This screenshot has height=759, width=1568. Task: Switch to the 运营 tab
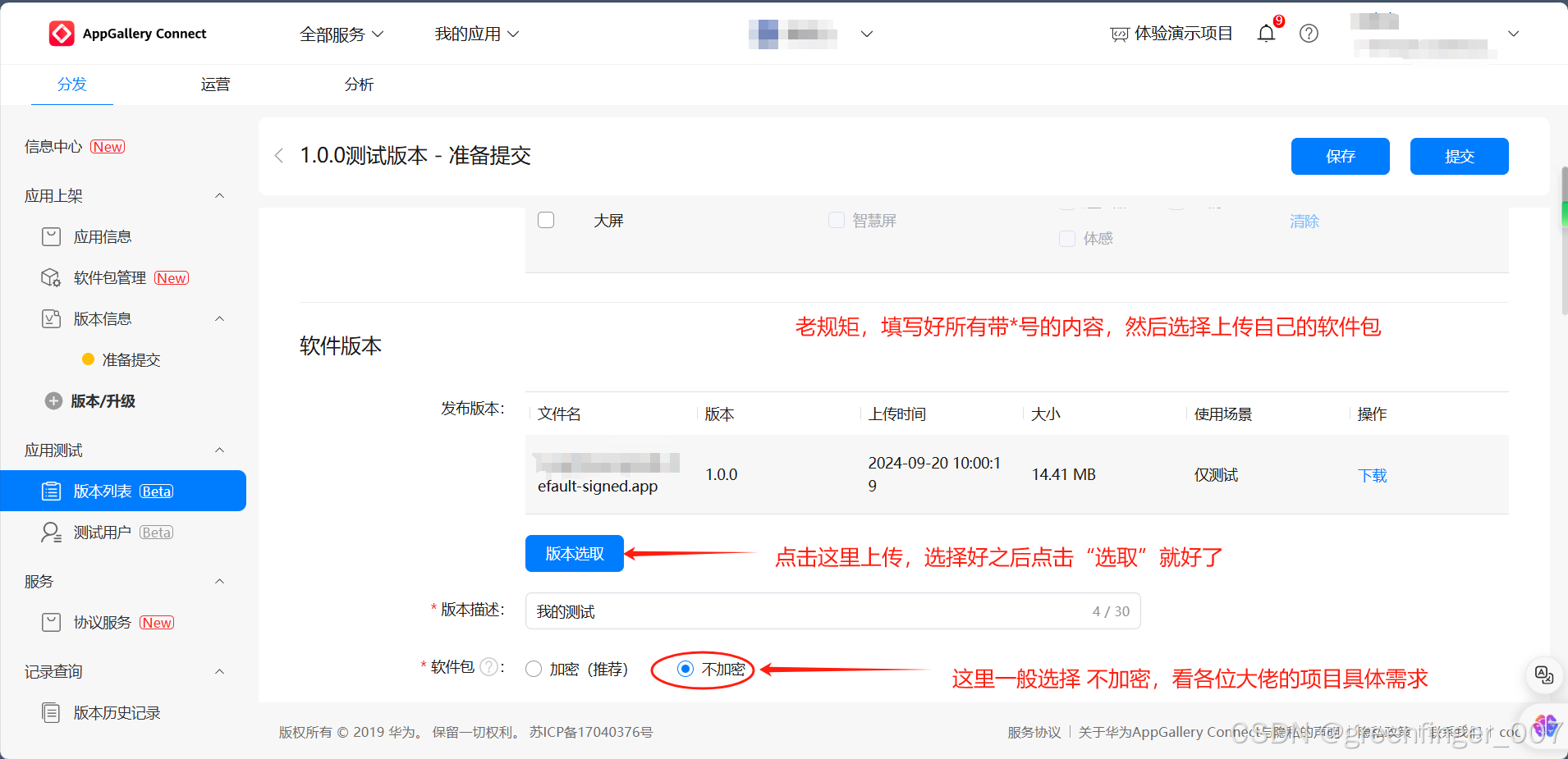(216, 85)
